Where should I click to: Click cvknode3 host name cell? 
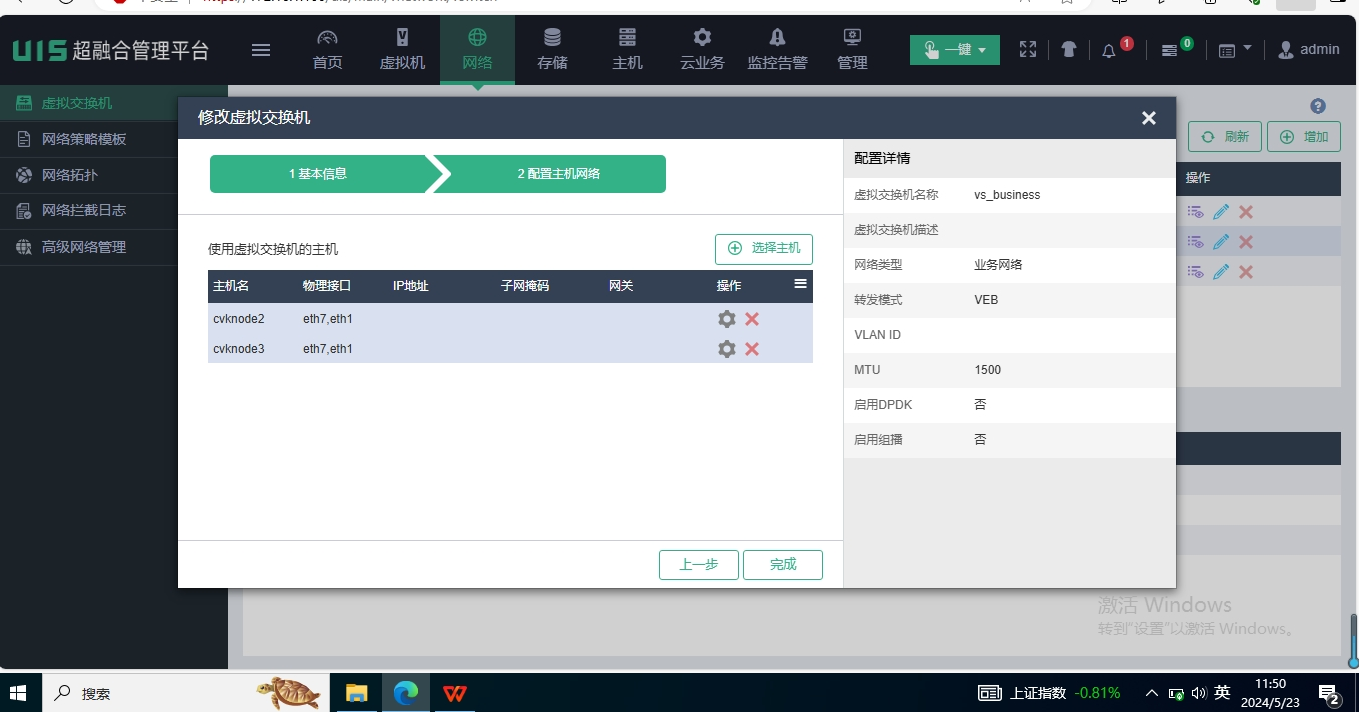coord(239,349)
